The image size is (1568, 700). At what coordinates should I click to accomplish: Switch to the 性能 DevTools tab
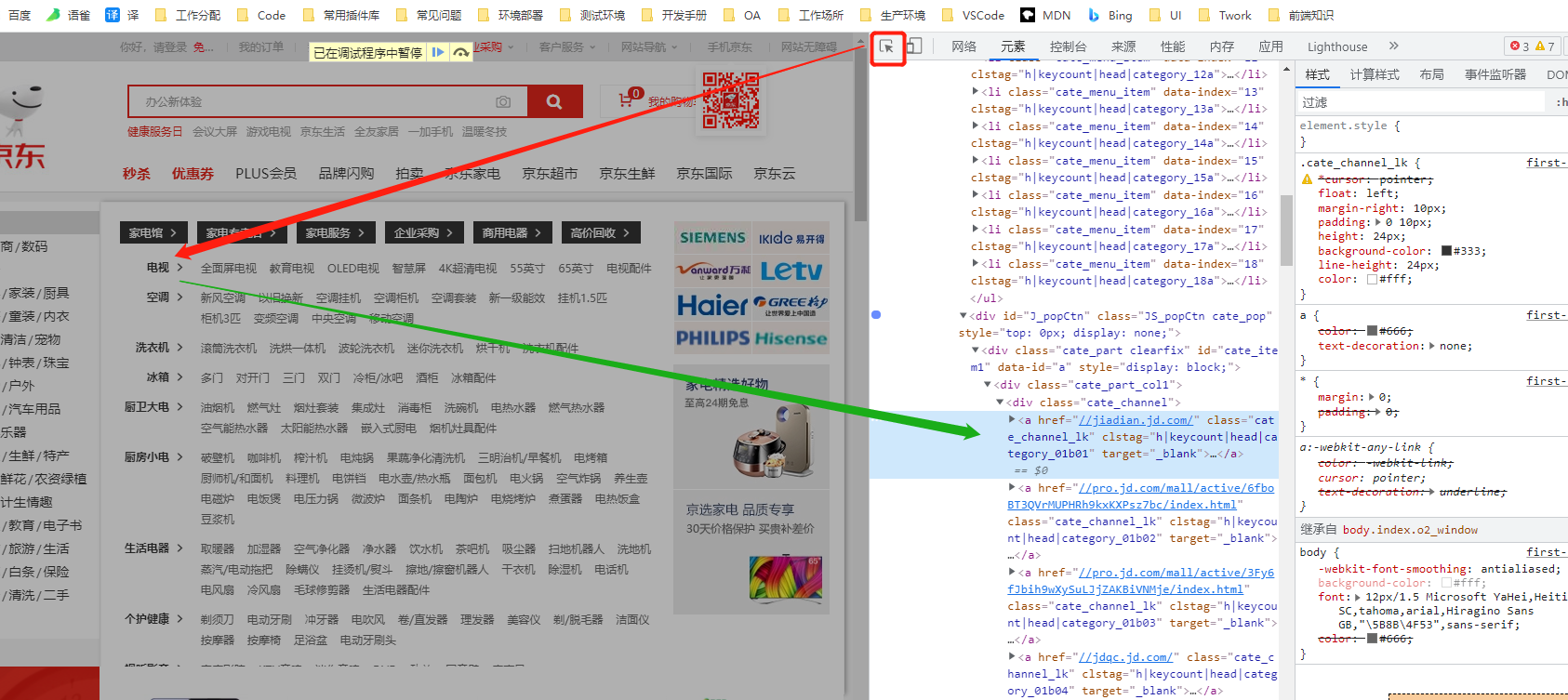pyautogui.click(x=1173, y=46)
